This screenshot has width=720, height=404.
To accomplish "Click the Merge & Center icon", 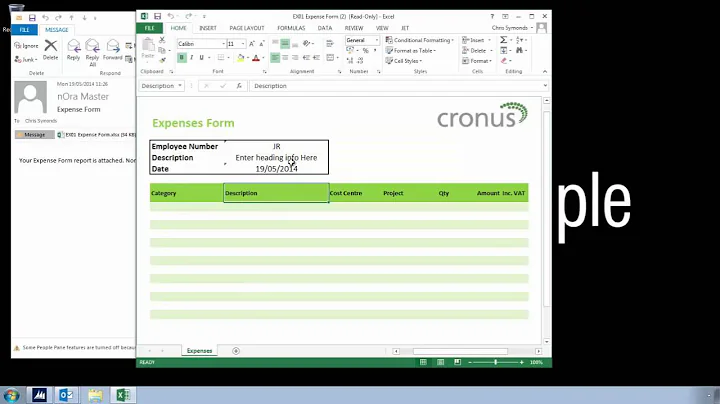I will (330, 57).
